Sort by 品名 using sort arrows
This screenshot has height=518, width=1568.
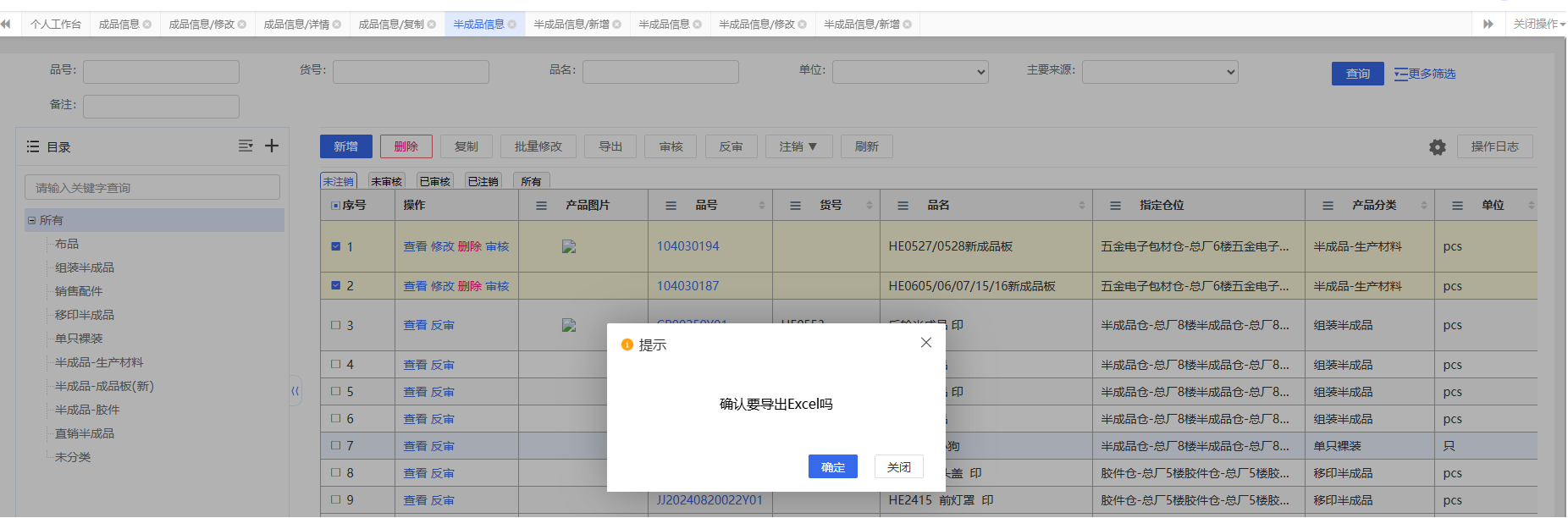[x=1082, y=206]
